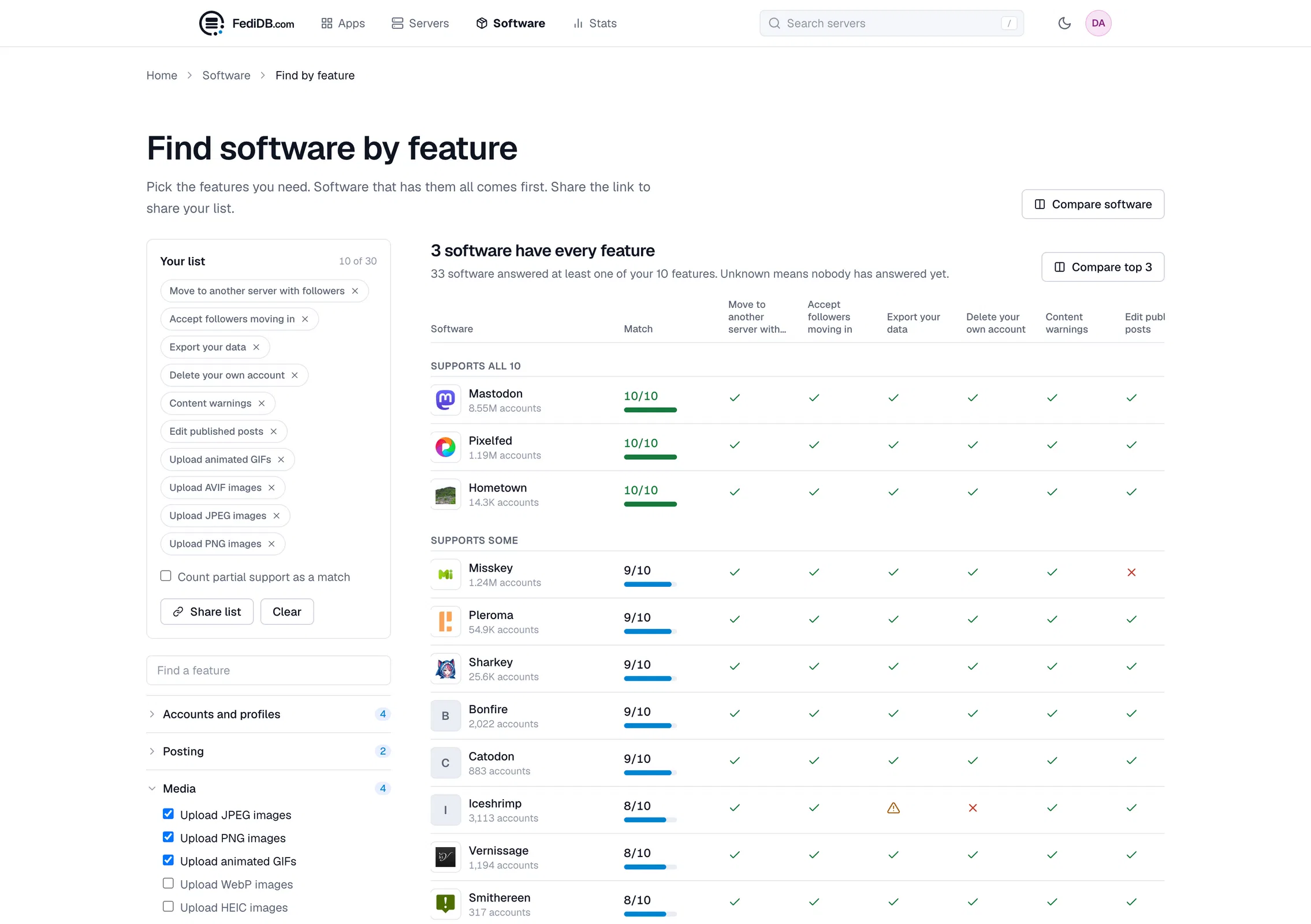The height and width of the screenshot is (924, 1311).
Task: Click the Smithereen logo icon
Action: [x=445, y=904]
